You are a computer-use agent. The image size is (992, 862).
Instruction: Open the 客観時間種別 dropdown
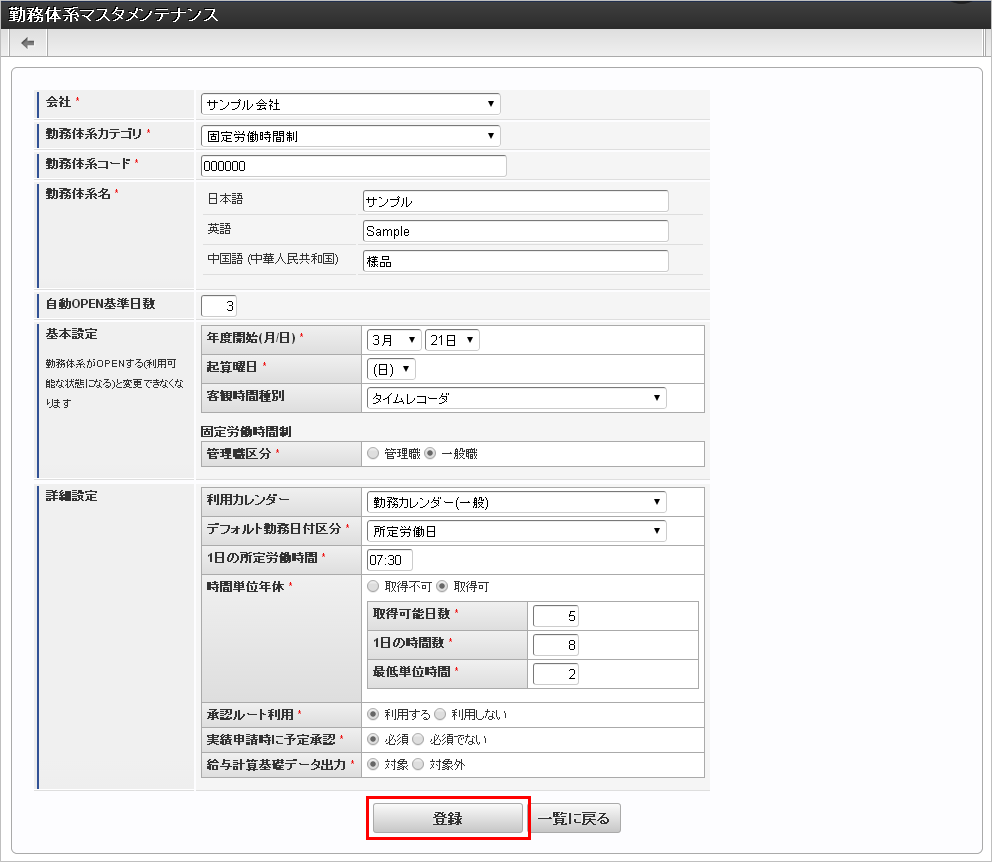[516, 398]
